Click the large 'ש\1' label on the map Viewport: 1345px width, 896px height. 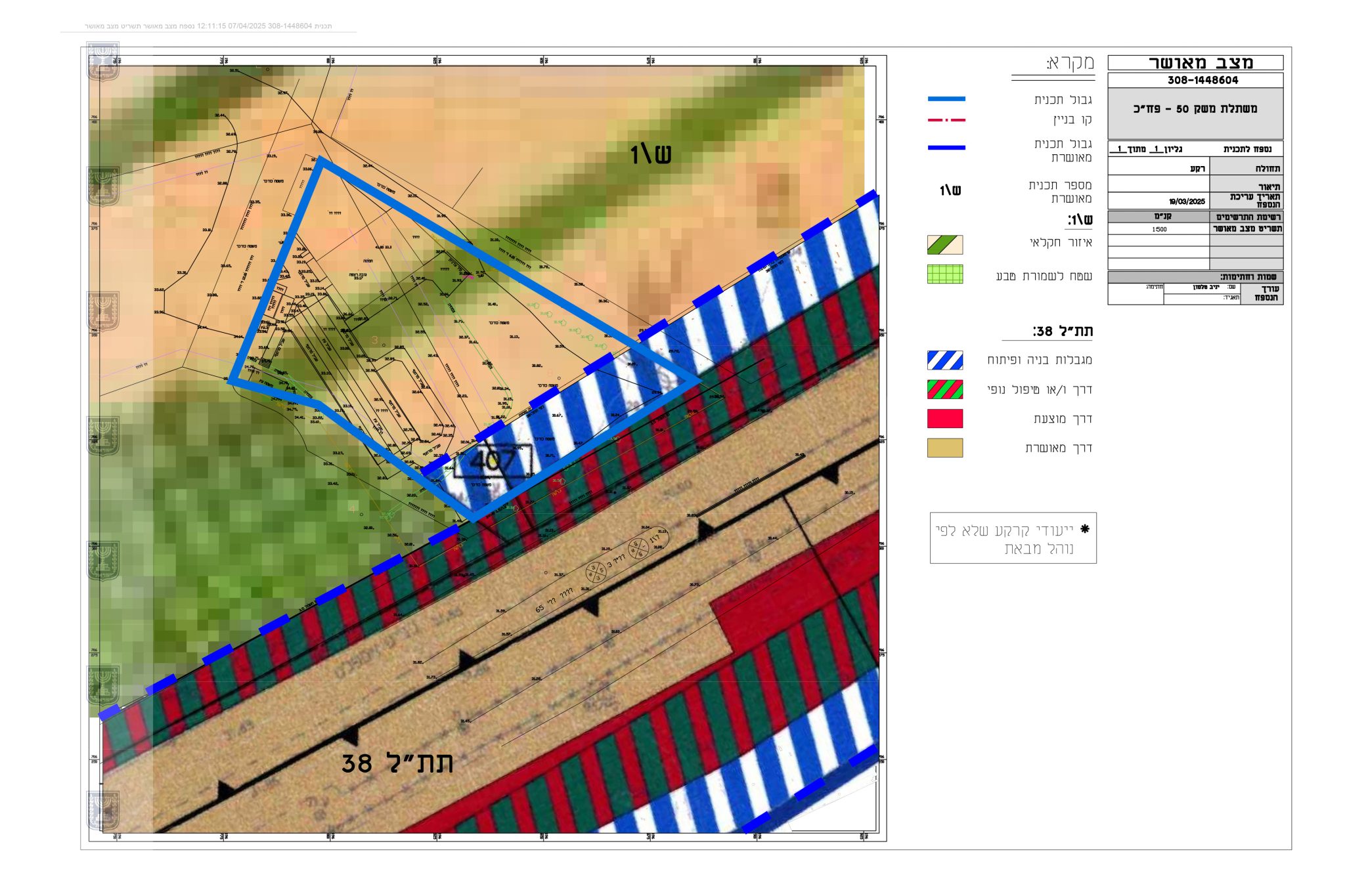click(x=650, y=155)
